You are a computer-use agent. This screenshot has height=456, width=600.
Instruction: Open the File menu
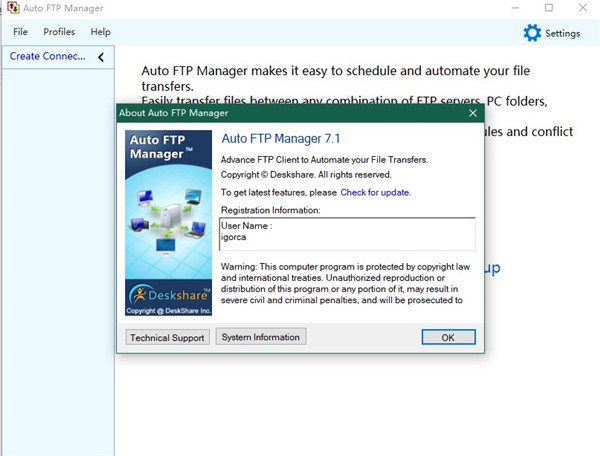(20, 32)
